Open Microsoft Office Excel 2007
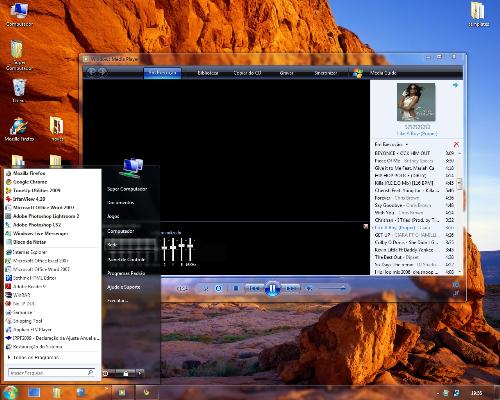This screenshot has height=400, width=500. pyautogui.click(x=53, y=261)
